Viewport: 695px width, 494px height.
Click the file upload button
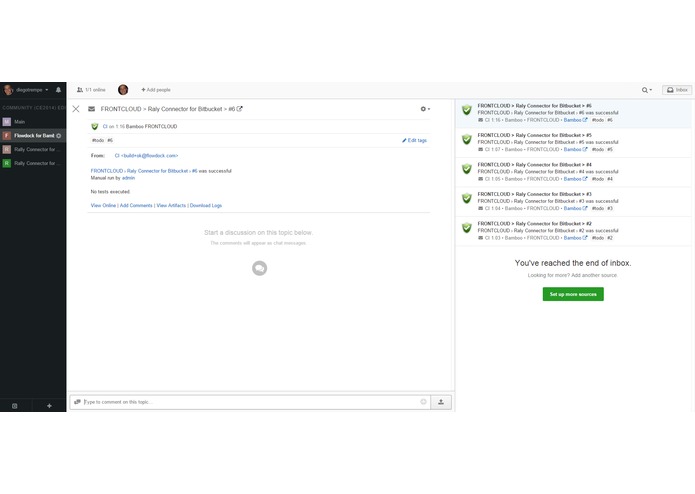441,402
